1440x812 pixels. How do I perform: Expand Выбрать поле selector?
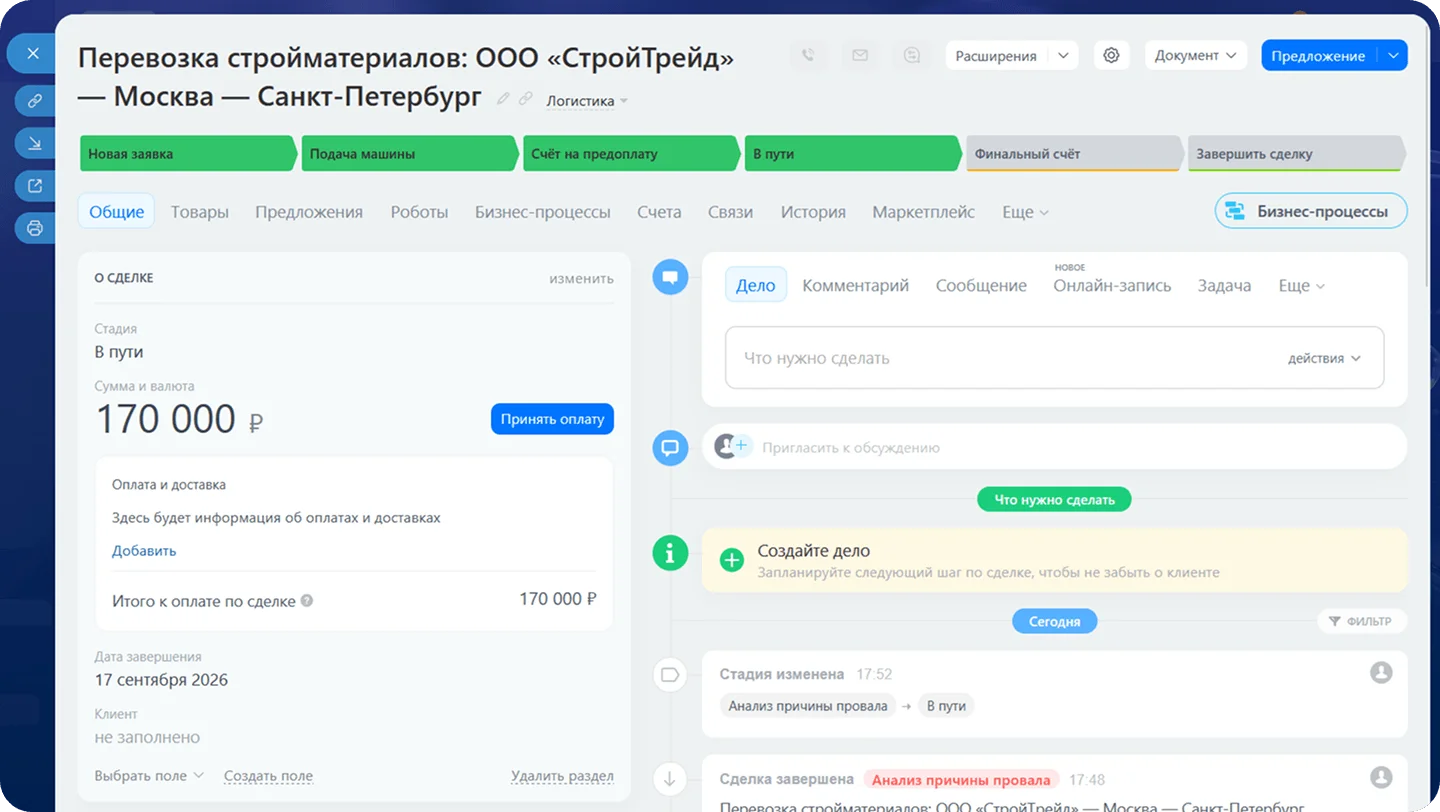(149, 776)
